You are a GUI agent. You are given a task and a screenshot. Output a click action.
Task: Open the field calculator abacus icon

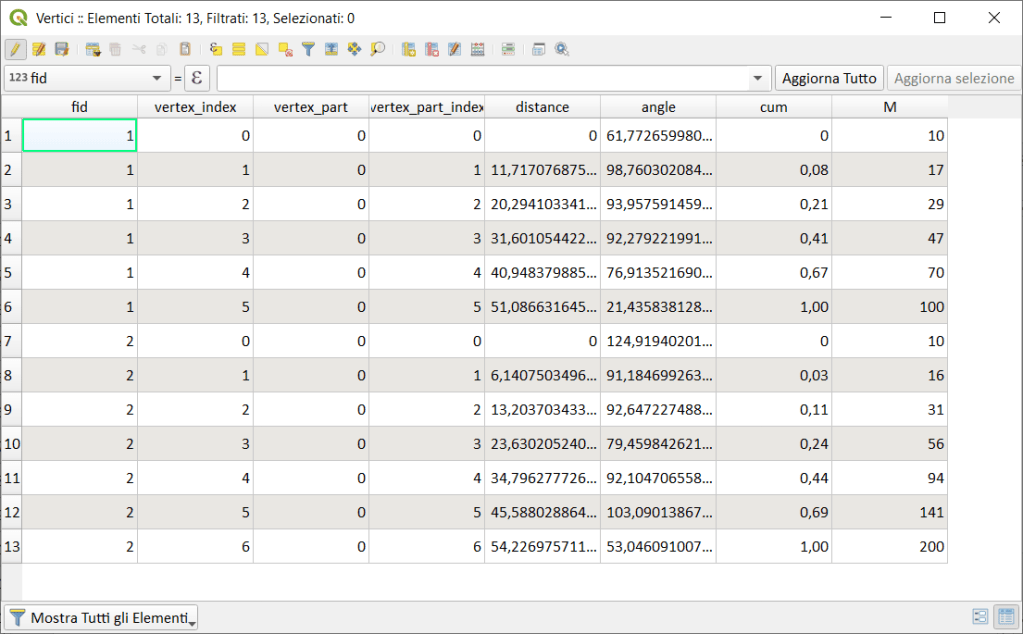coord(477,49)
